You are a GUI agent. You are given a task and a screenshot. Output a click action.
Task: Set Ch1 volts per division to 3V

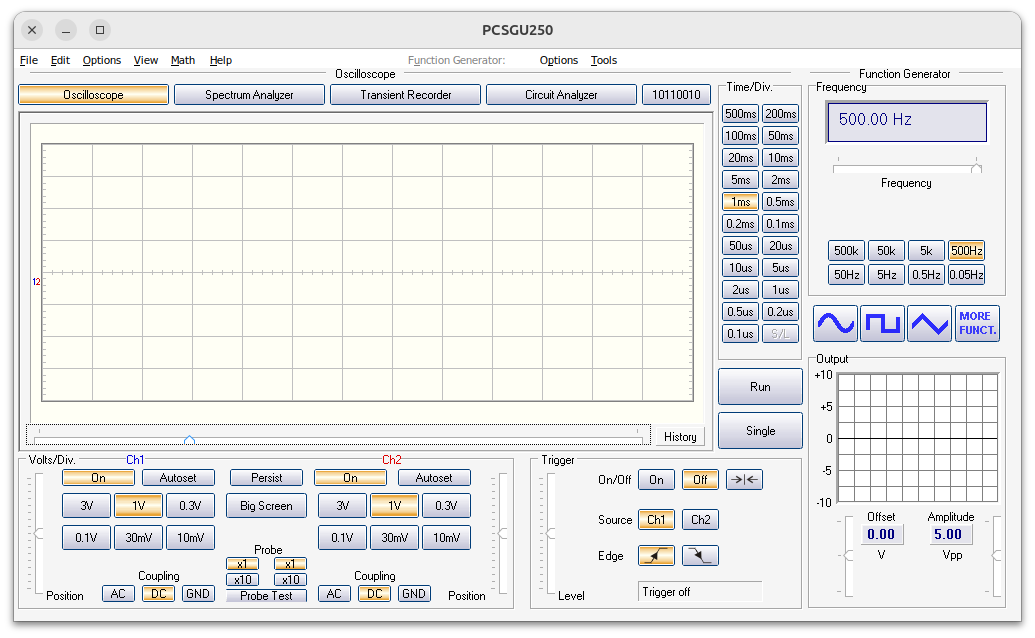tap(86, 505)
